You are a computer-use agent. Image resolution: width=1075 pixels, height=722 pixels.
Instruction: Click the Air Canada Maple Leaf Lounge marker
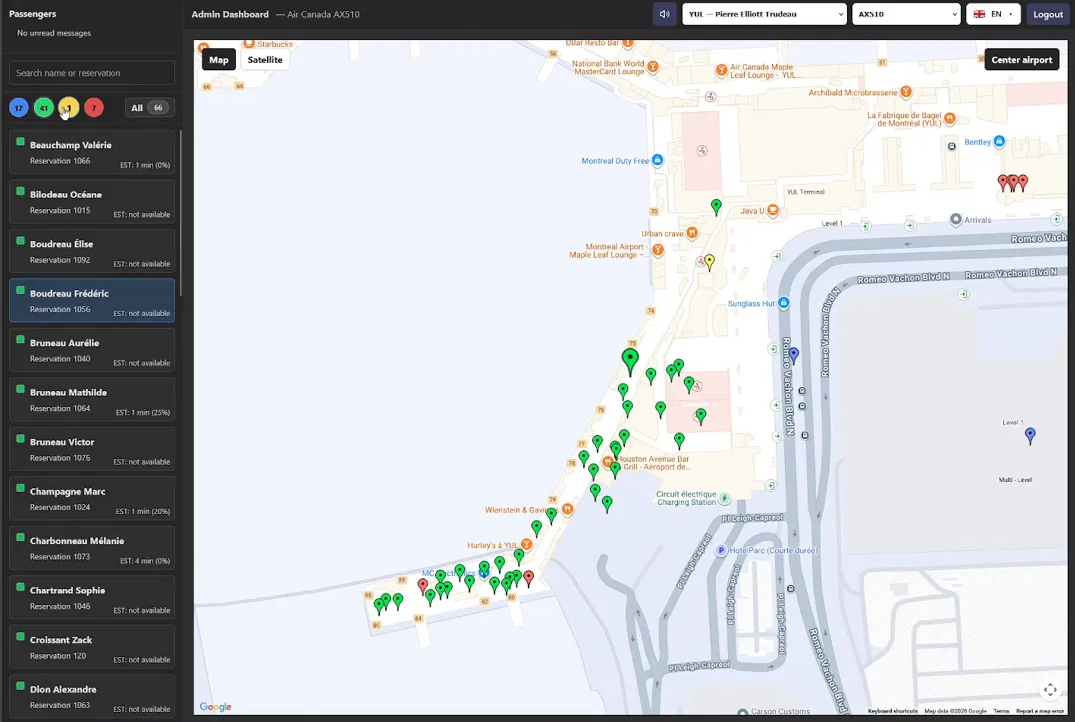click(721, 70)
